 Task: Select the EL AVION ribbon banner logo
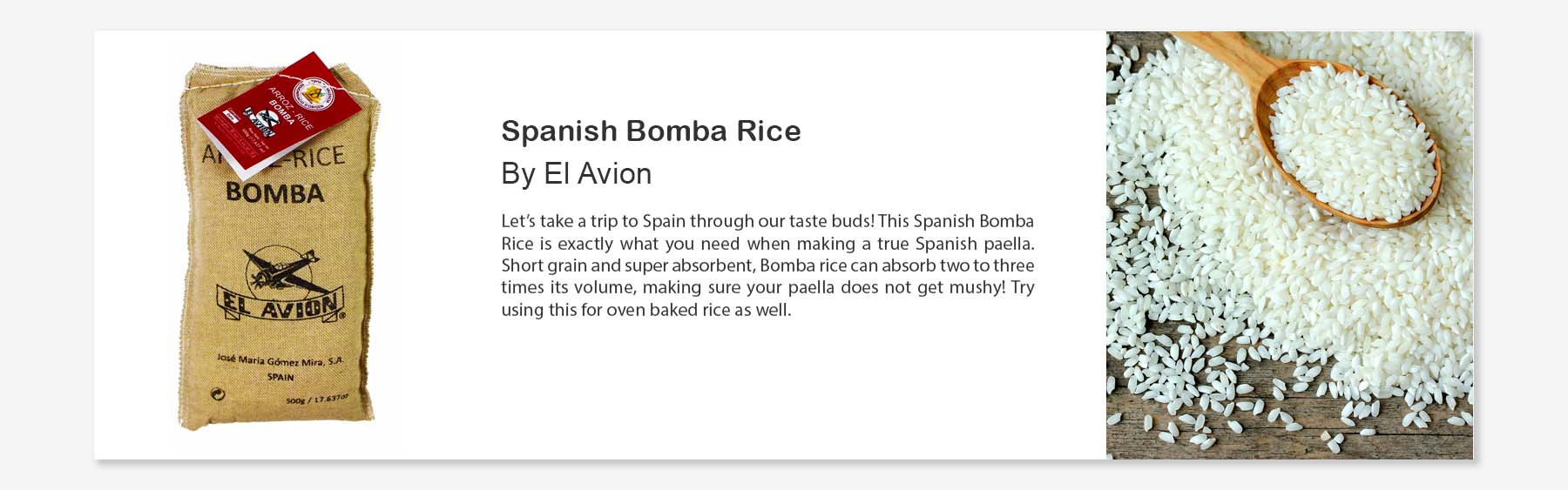tap(280, 306)
